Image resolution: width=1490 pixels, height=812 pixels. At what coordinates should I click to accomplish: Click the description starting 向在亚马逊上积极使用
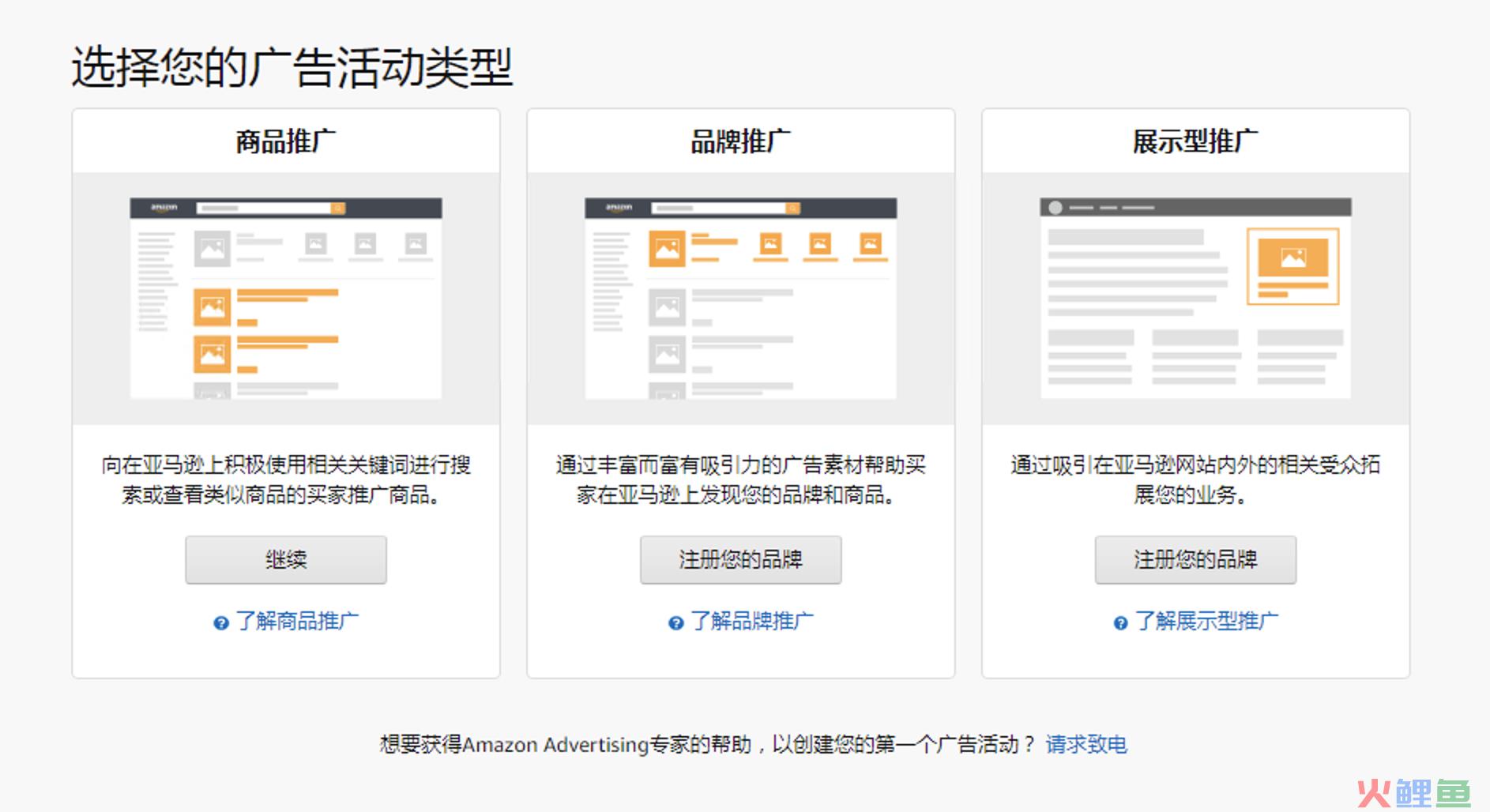click(x=286, y=479)
